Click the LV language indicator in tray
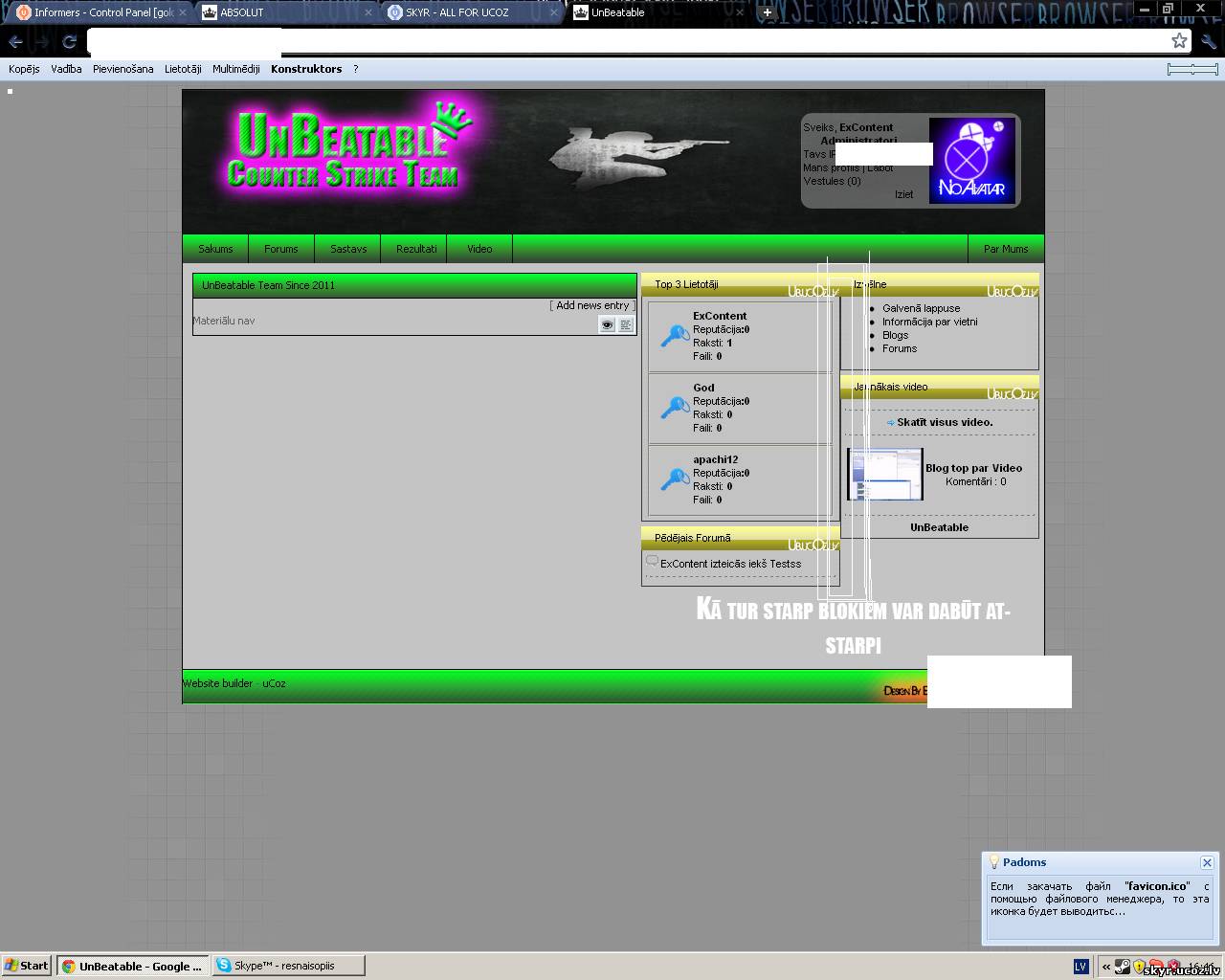This screenshot has height=980, width=1225. (1080, 967)
